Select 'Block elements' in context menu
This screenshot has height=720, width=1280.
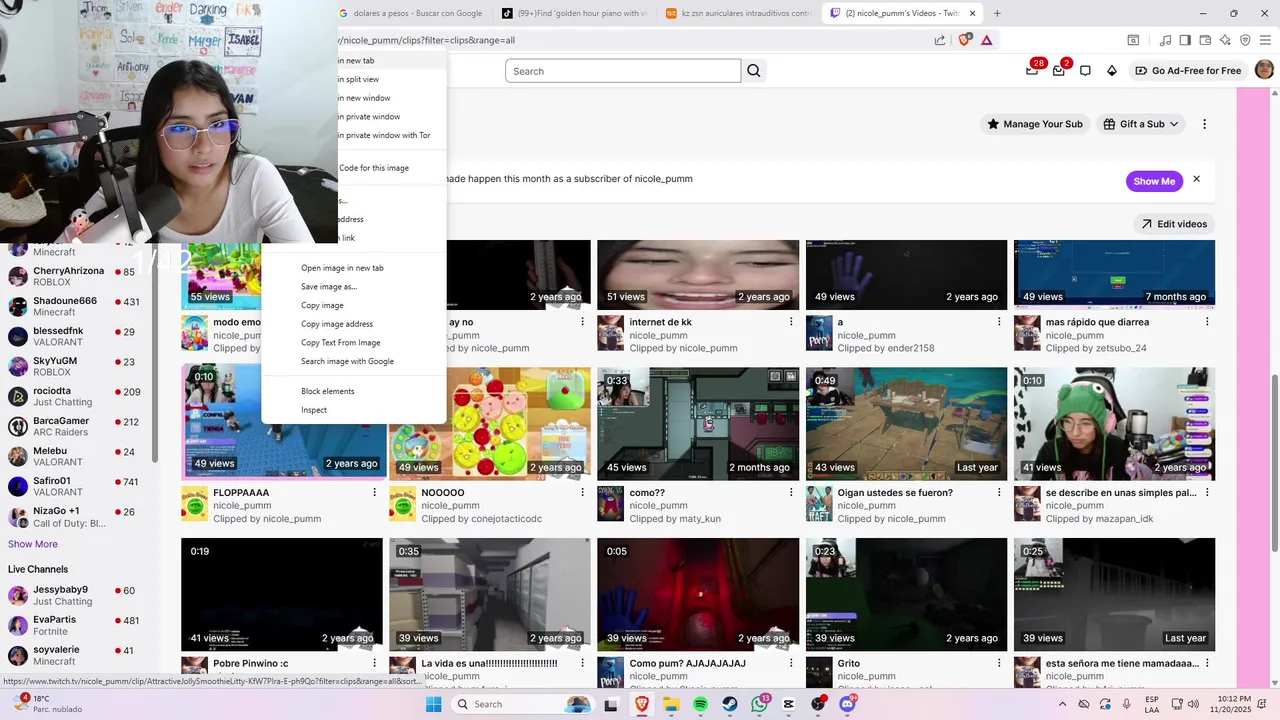pyautogui.click(x=328, y=391)
